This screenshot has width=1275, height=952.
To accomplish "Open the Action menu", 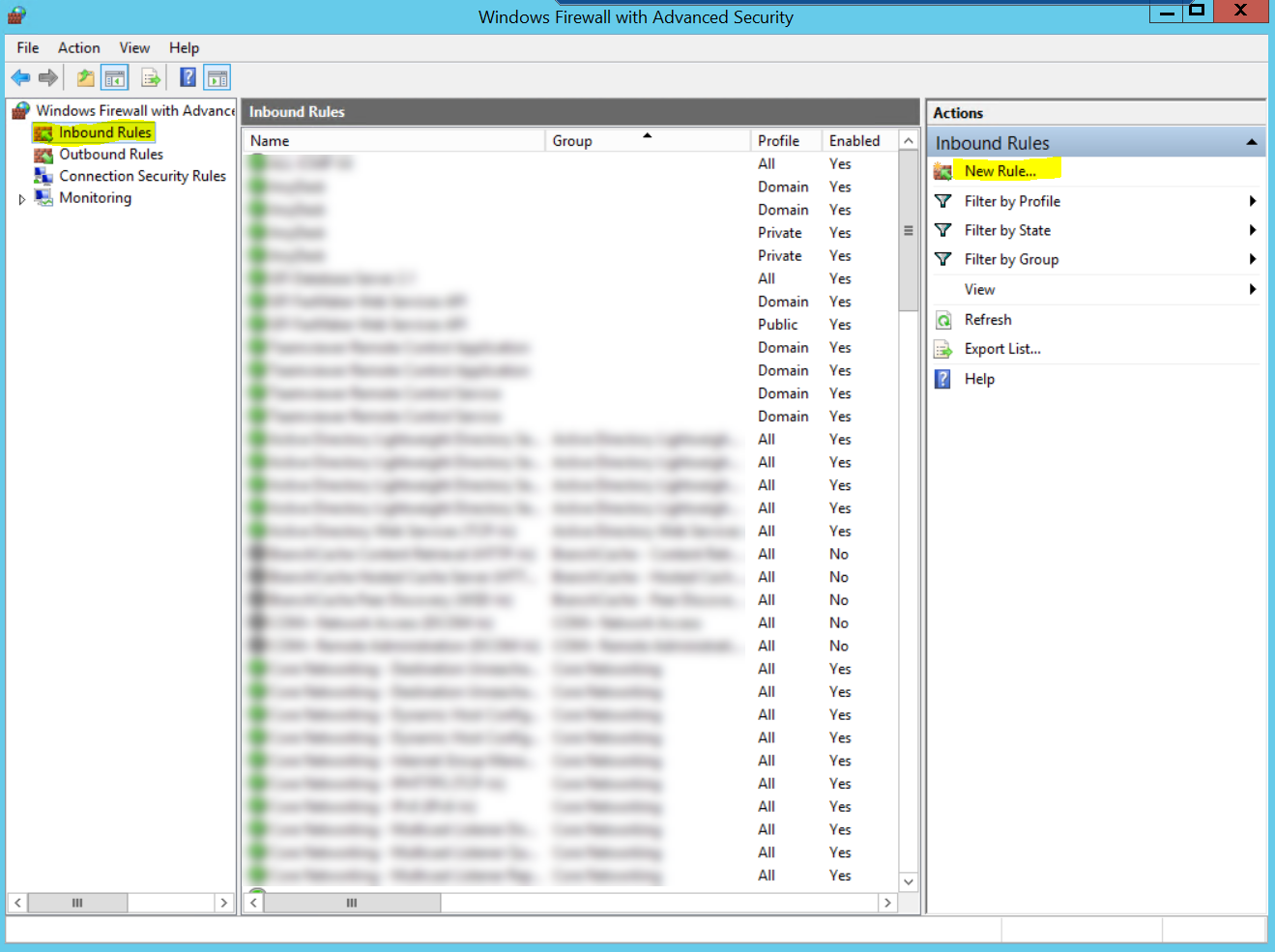I will tap(79, 48).
